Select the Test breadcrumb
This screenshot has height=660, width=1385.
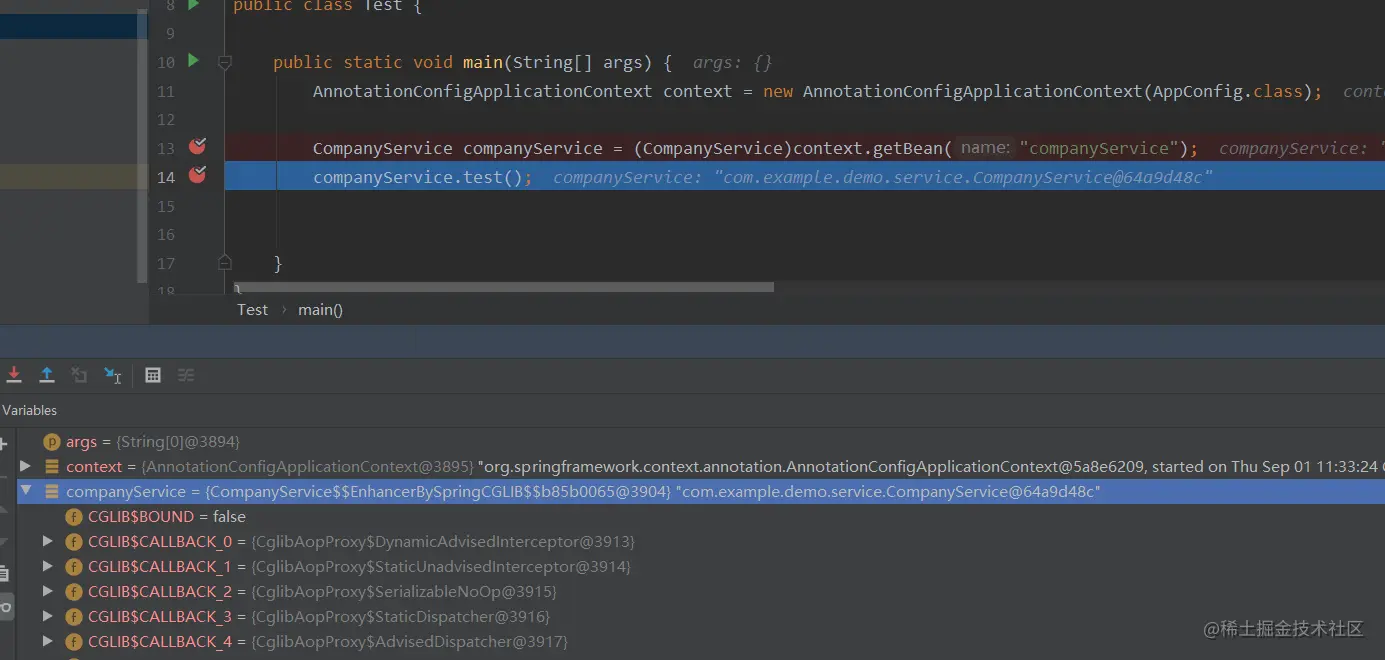(x=252, y=309)
